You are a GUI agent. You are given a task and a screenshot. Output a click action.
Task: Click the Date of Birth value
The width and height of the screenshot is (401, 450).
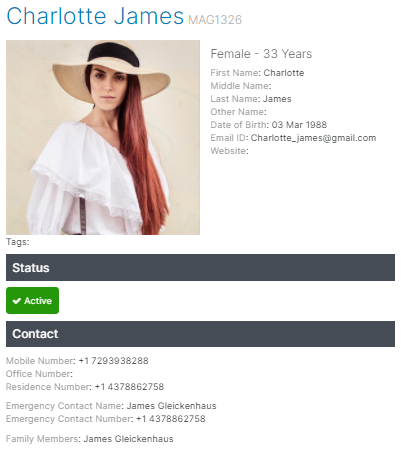click(299, 125)
